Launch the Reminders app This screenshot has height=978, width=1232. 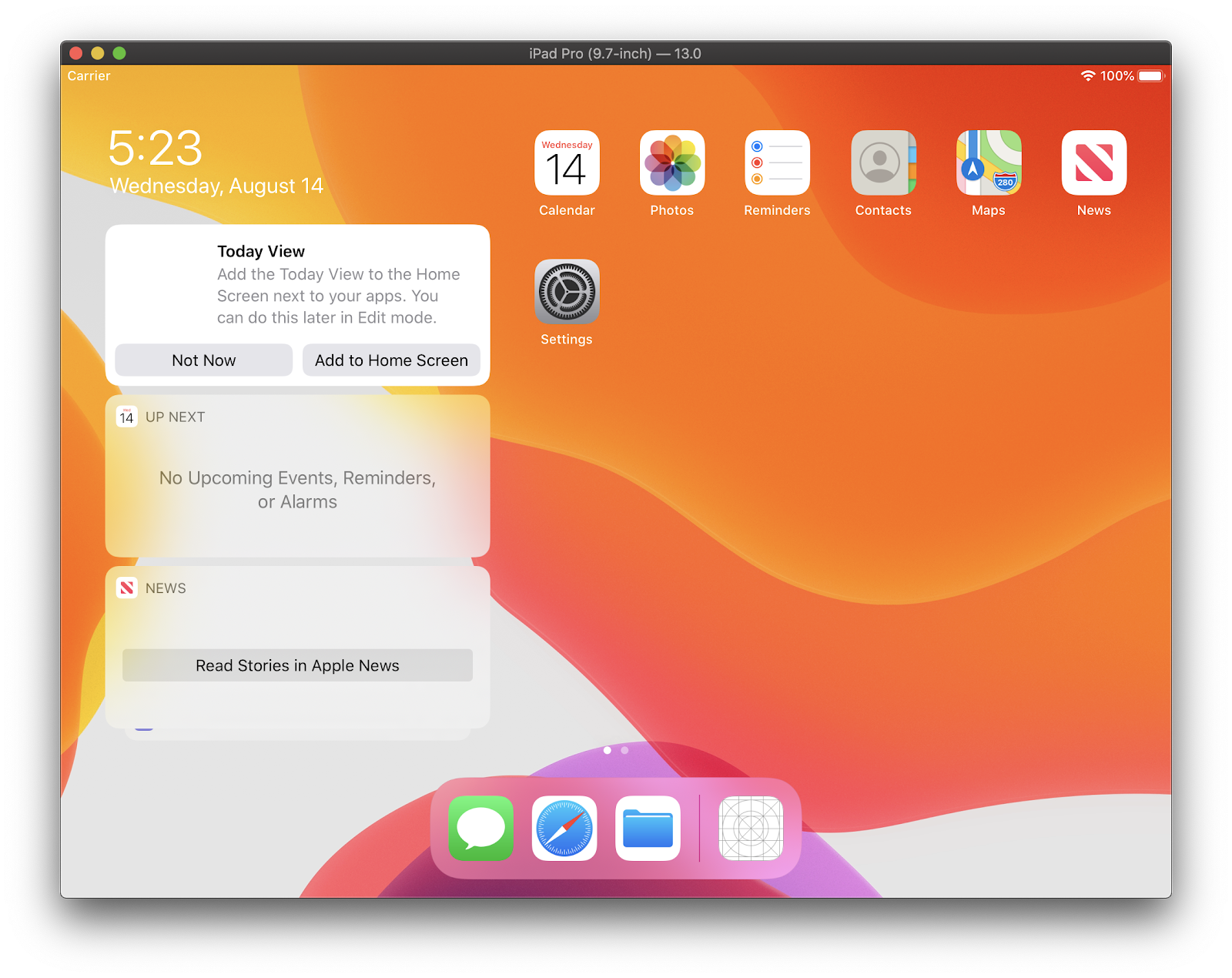(778, 162)
